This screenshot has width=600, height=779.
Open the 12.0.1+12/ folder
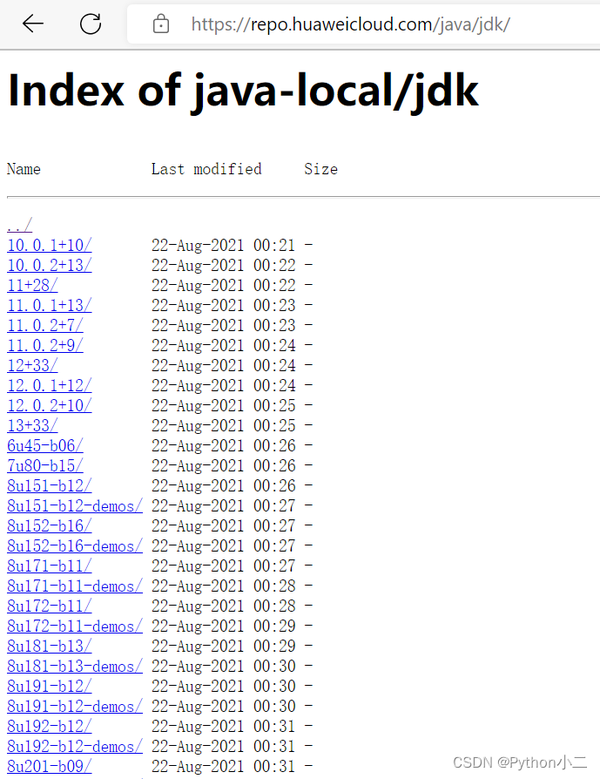point(49,386)
